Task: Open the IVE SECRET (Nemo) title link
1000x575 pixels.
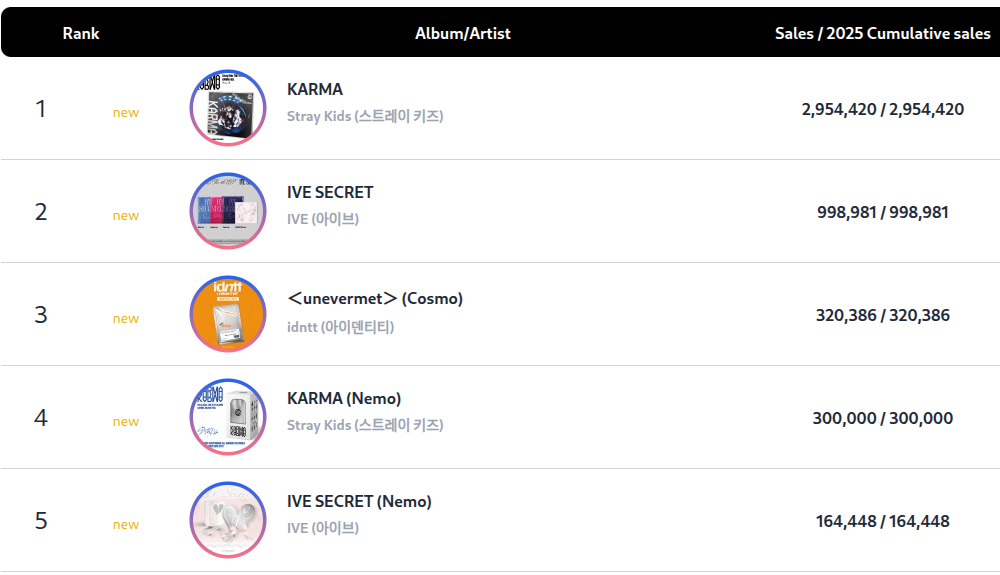Action: click(x=359, y=501)
